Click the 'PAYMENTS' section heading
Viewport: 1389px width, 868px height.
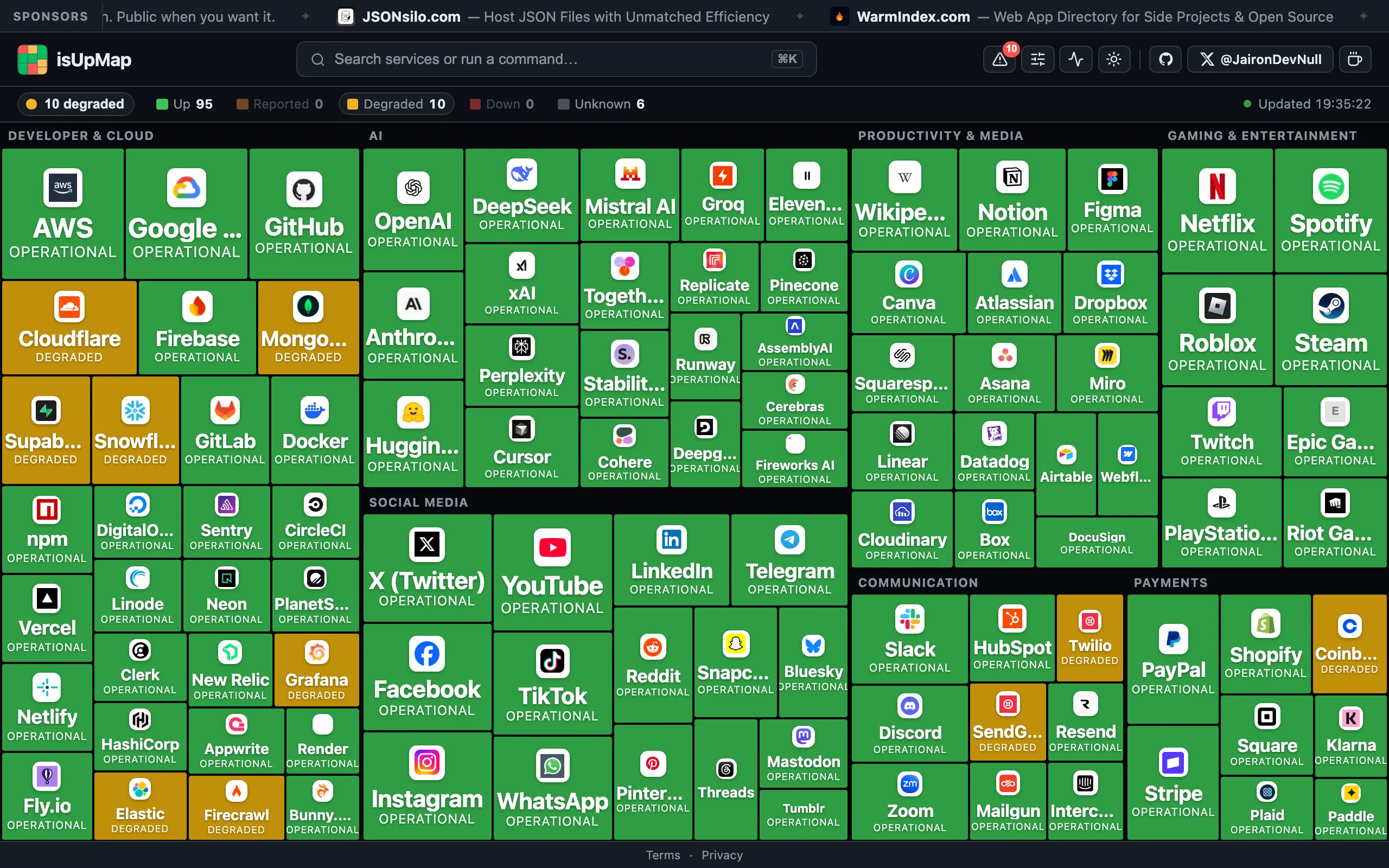tap(1170, 583)
